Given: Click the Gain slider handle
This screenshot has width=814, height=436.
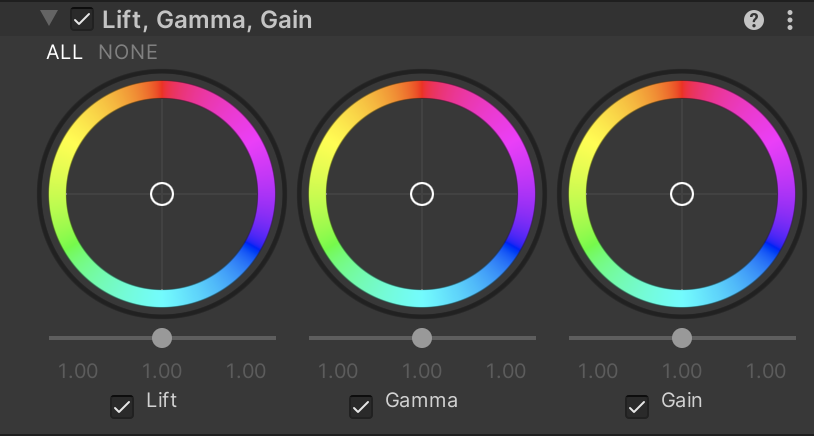Looking at the screenshot, I should pos(682,338).
